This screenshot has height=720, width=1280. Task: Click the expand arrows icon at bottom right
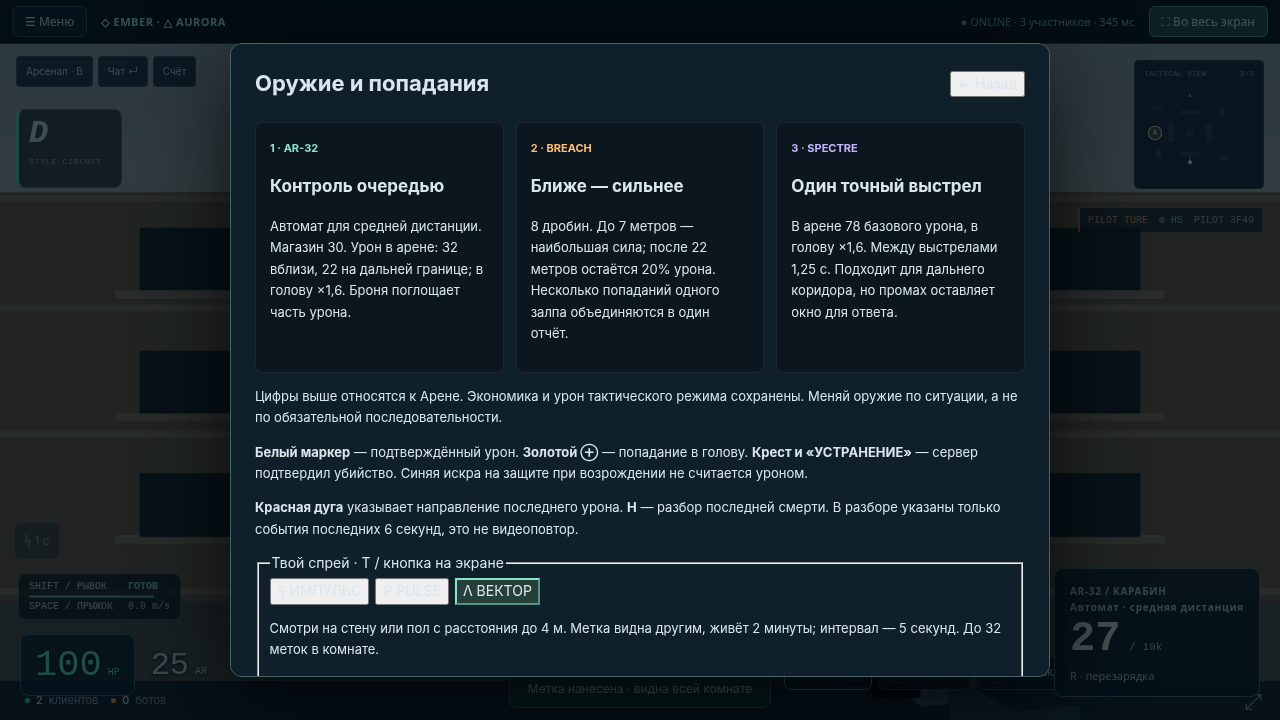click(x=1253, y=702)
